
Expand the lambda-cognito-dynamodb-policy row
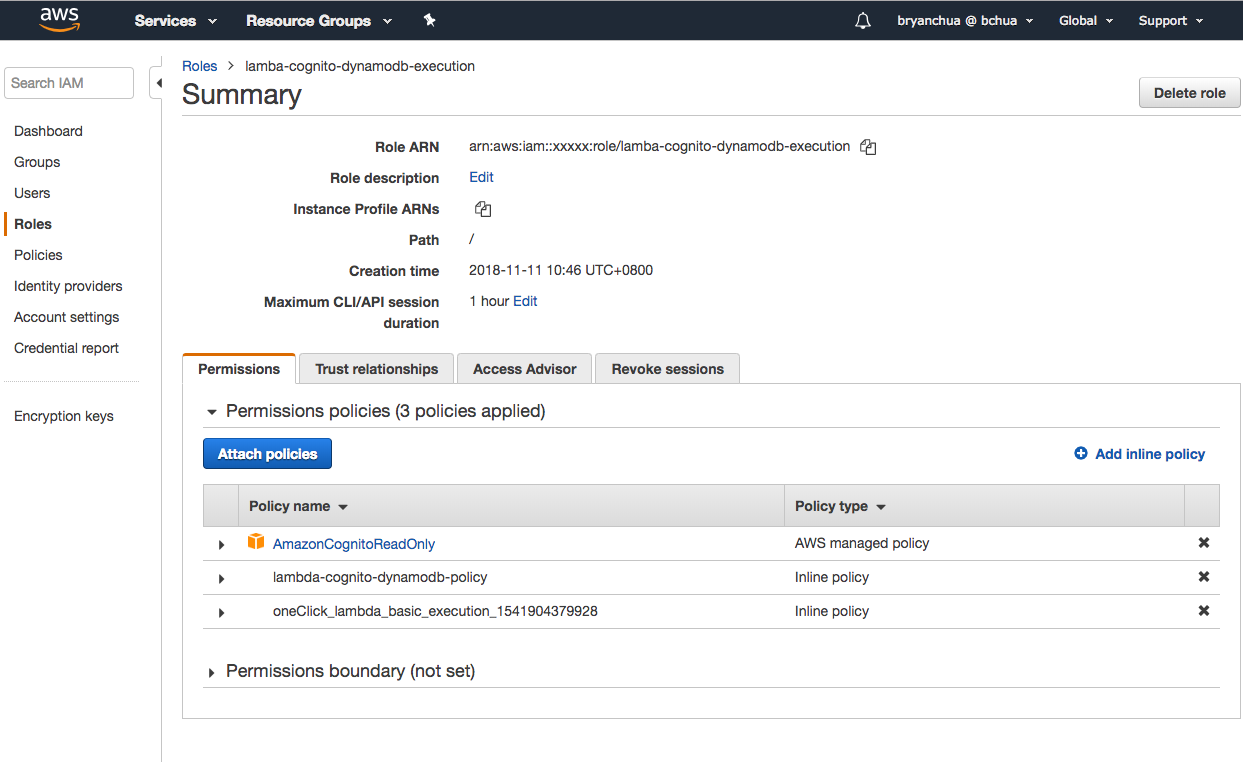(x=221, y=579)
